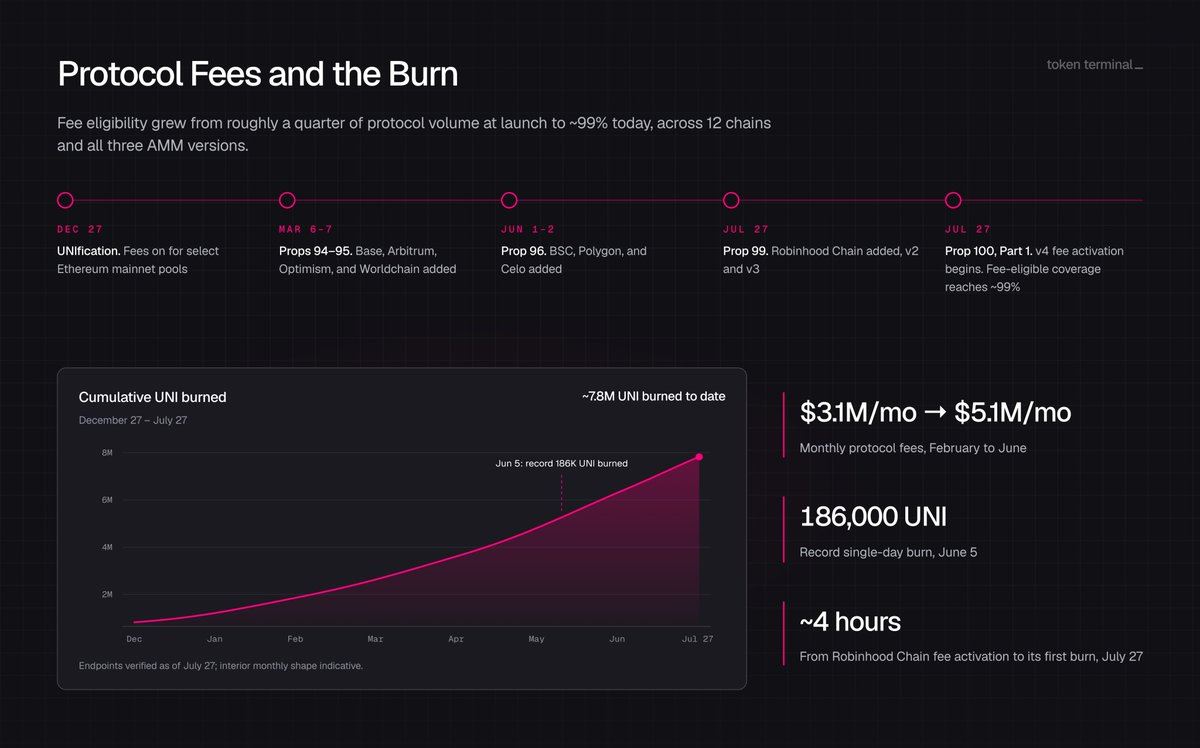Click the Protocol Fees and the Burn title
Screen dimensions: 1200x748
point(258,75)
